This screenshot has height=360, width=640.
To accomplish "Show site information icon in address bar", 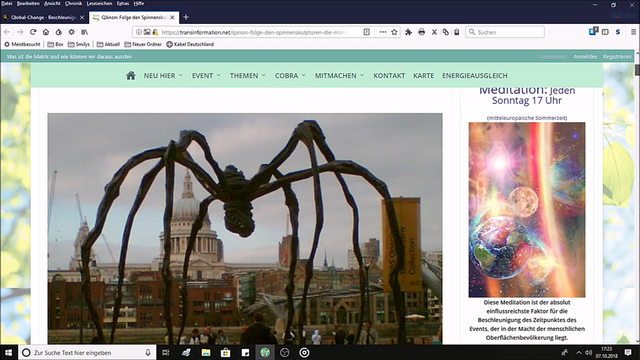I will [x=139, y=32].
